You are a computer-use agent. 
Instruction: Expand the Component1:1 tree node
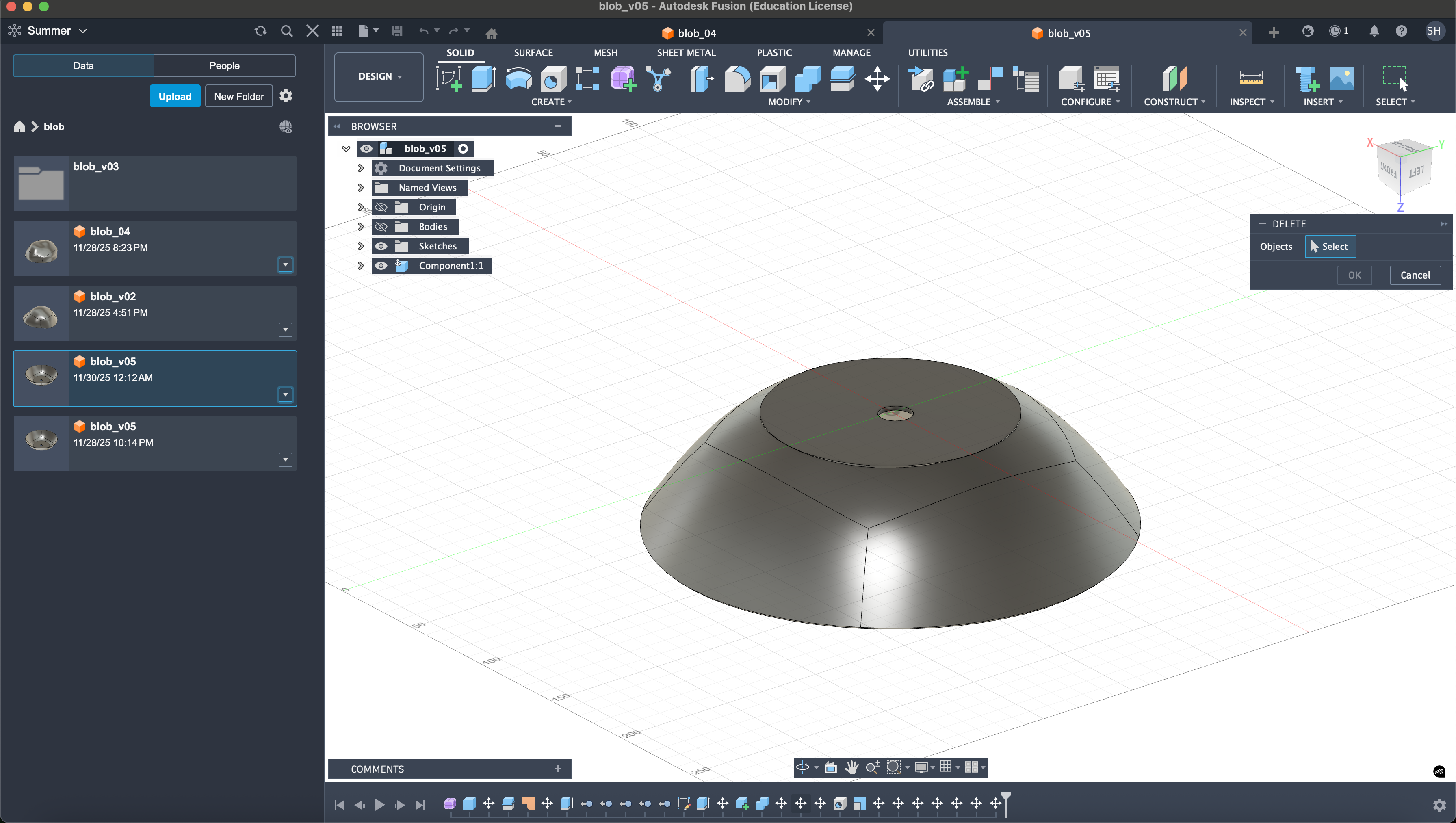pos(361,266)
